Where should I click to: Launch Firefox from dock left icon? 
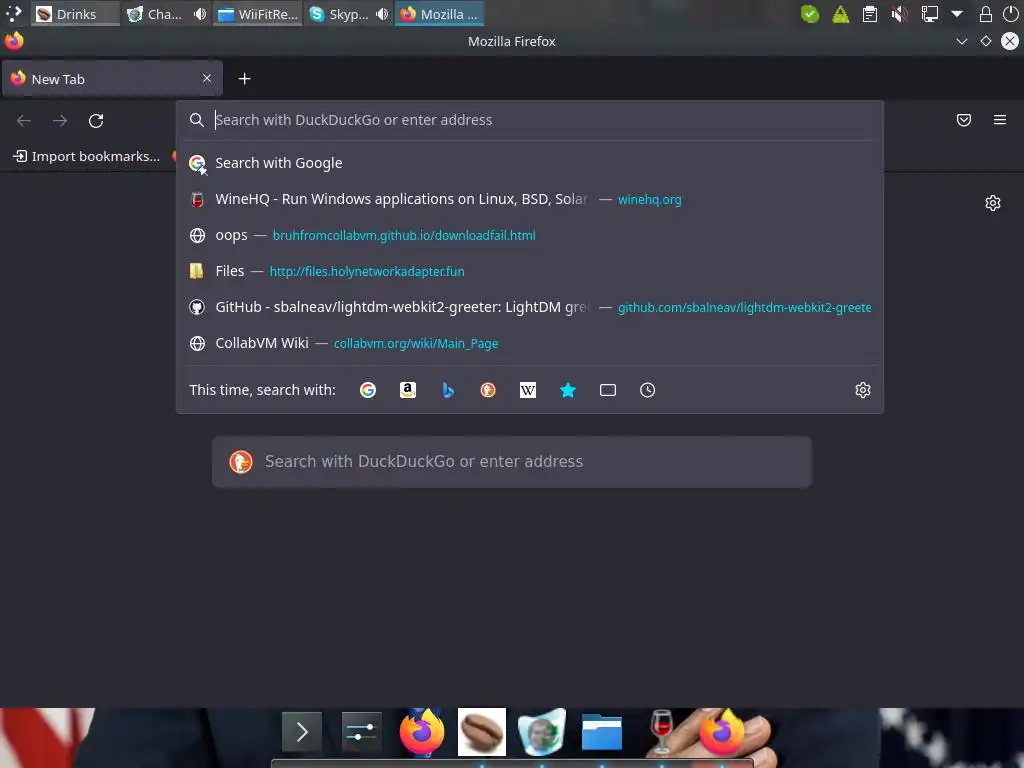(x=422, y=732)
